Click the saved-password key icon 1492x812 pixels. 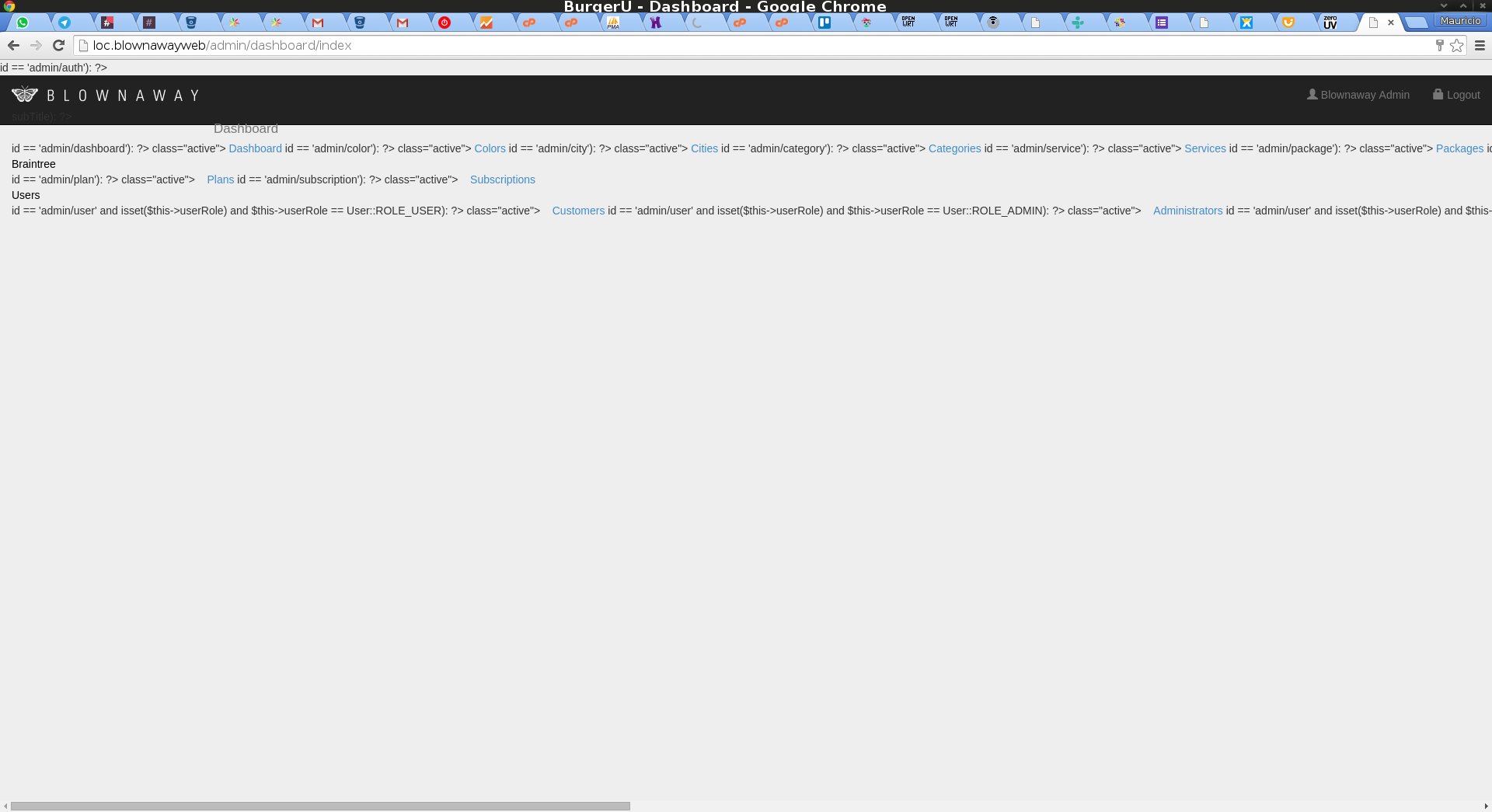(x=1439, y=45)
